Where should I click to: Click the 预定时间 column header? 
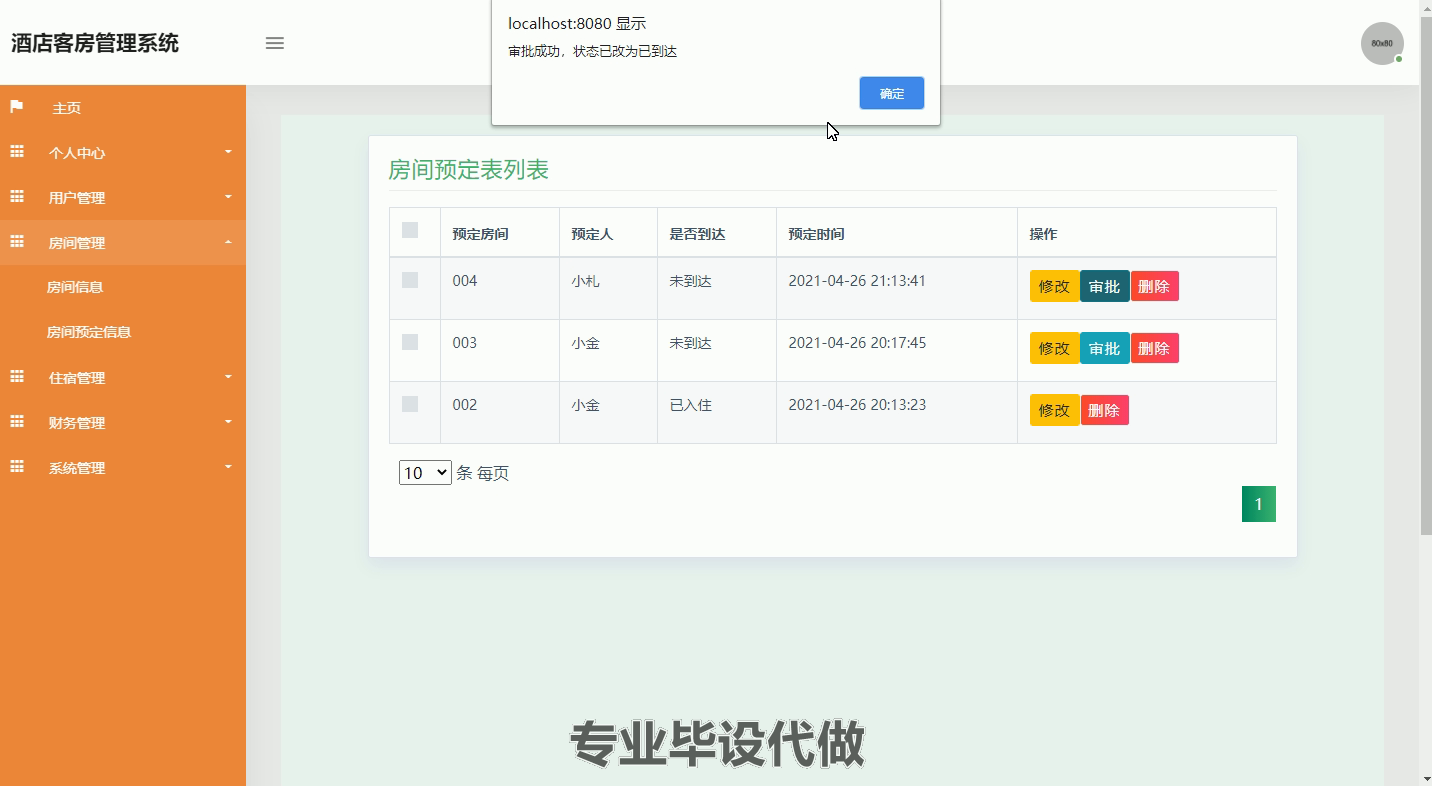click(816, 234)
